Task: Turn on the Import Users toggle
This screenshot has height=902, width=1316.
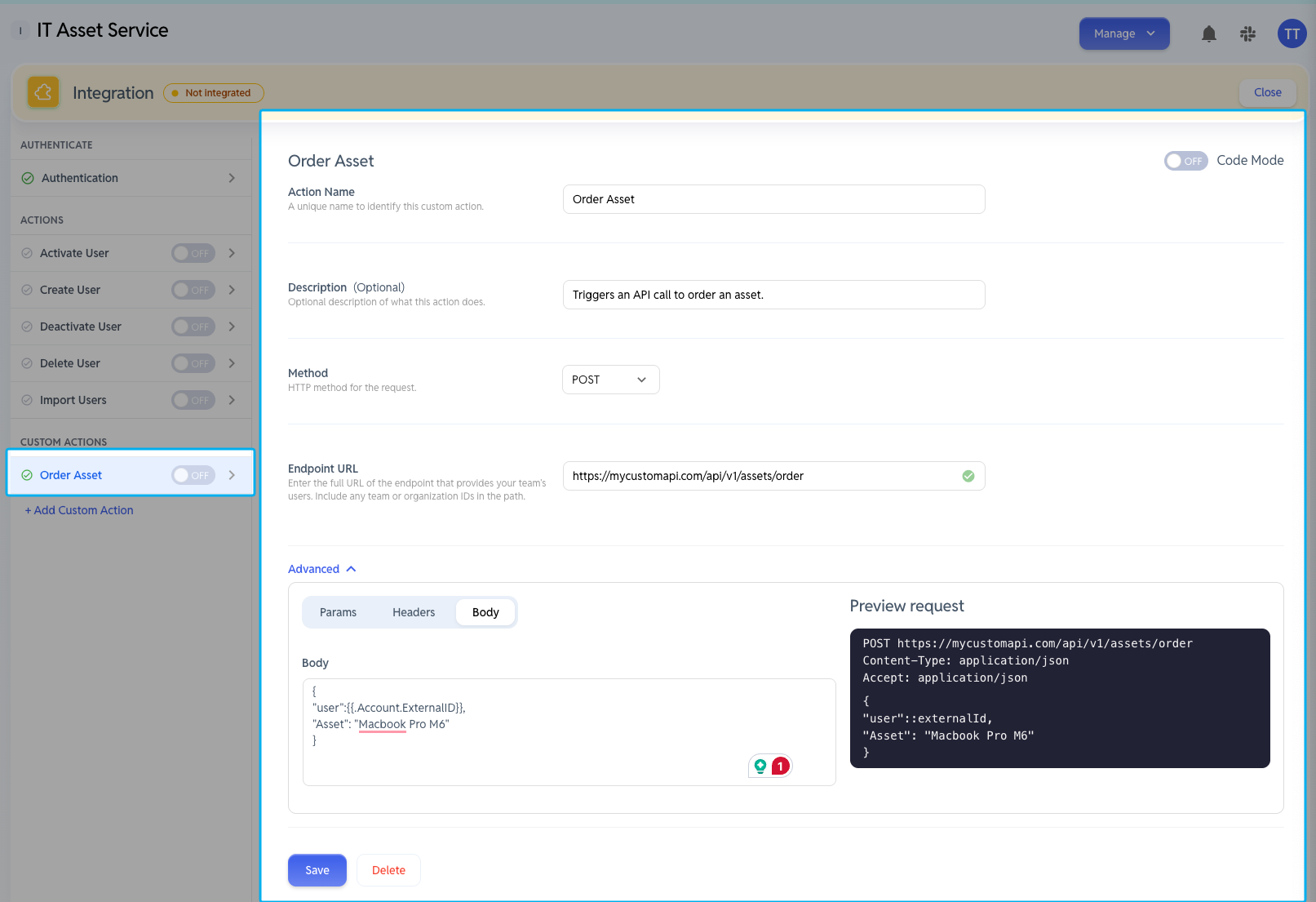Action: click(193, 400)
